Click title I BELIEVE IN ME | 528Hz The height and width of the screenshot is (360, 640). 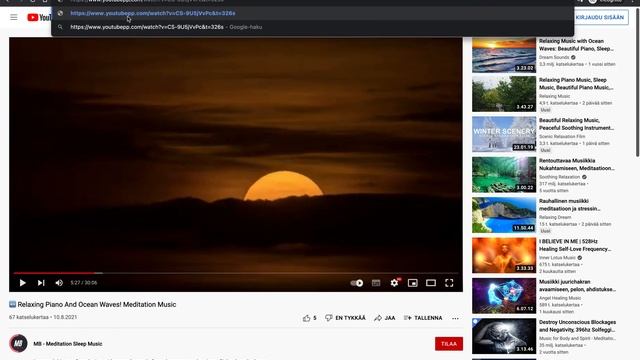coord(575,245)
